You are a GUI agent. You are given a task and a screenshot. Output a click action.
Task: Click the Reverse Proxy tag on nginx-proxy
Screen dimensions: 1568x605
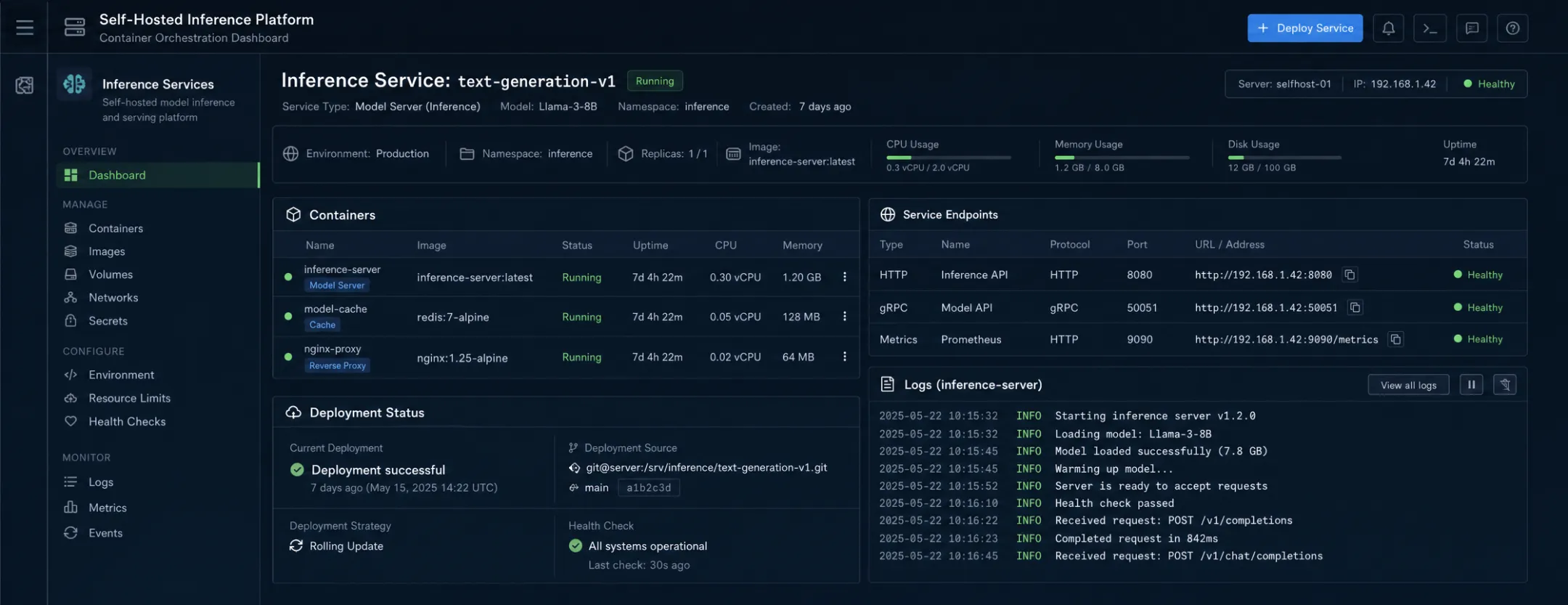click(338, 365)
